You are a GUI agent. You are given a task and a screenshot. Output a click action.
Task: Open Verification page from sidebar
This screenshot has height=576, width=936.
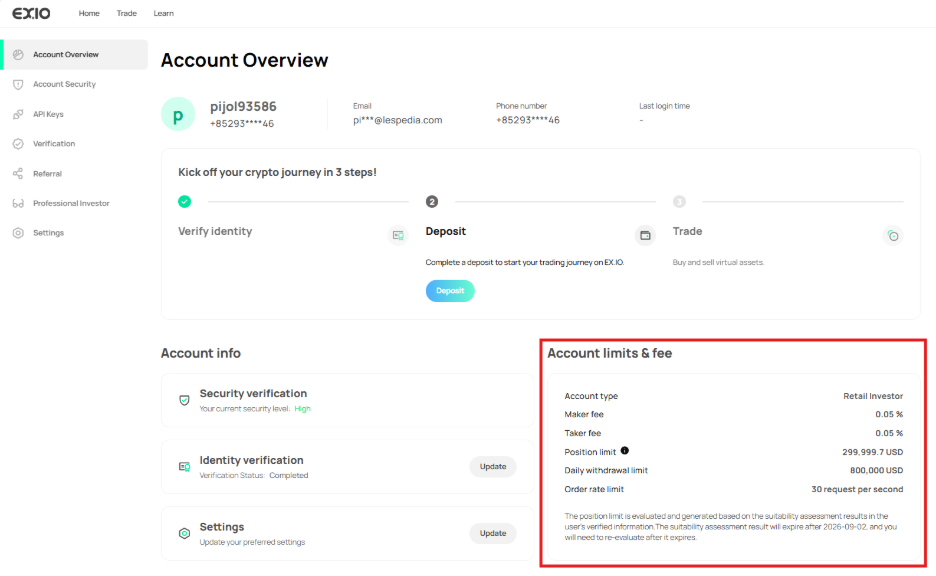(54, 144)
